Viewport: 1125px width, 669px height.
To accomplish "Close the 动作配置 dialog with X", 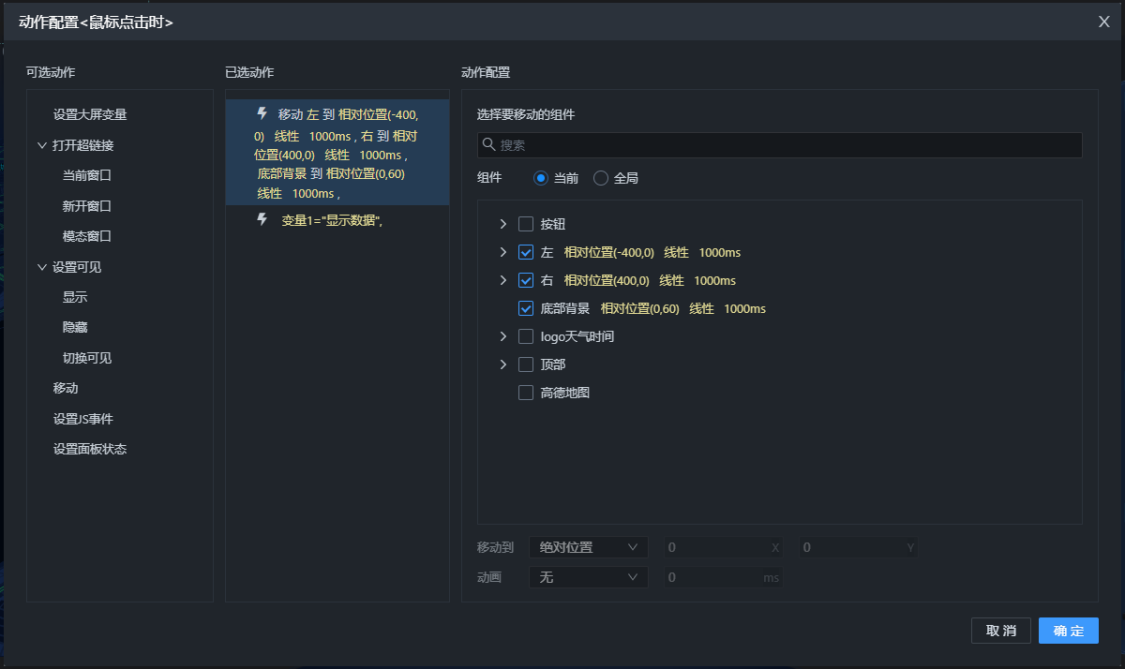I will [x=1104, y=22].
